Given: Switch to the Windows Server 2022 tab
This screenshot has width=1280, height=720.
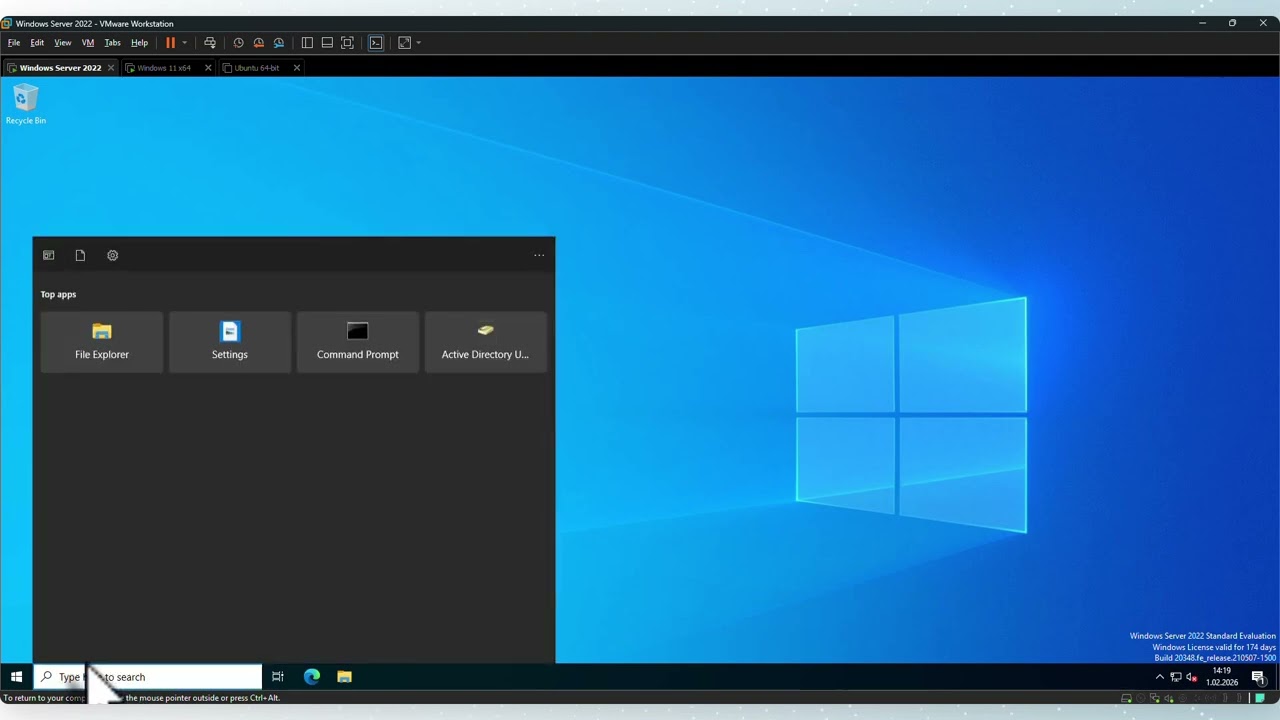Looking at the screenshot, I should click(60, 68).
